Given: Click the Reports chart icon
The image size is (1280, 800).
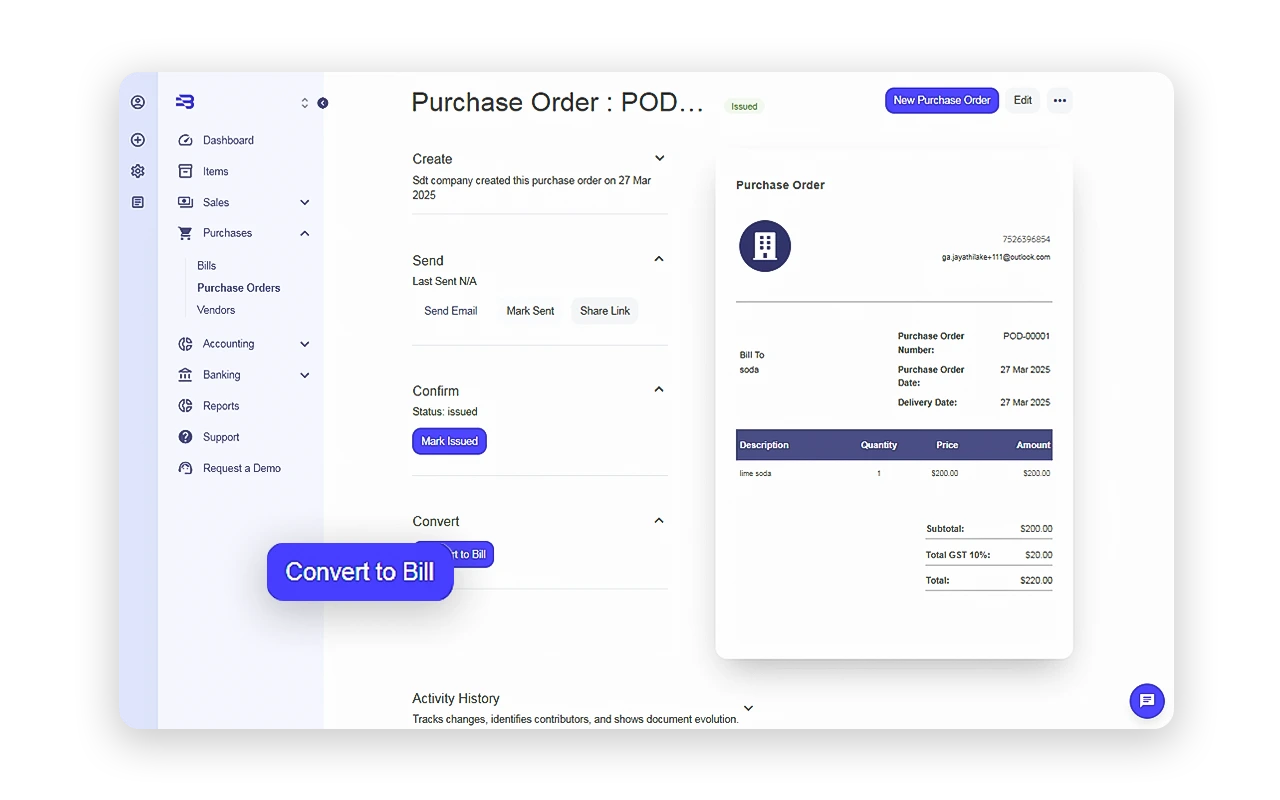Looking at the screenshot, I should tap(185, 406).
